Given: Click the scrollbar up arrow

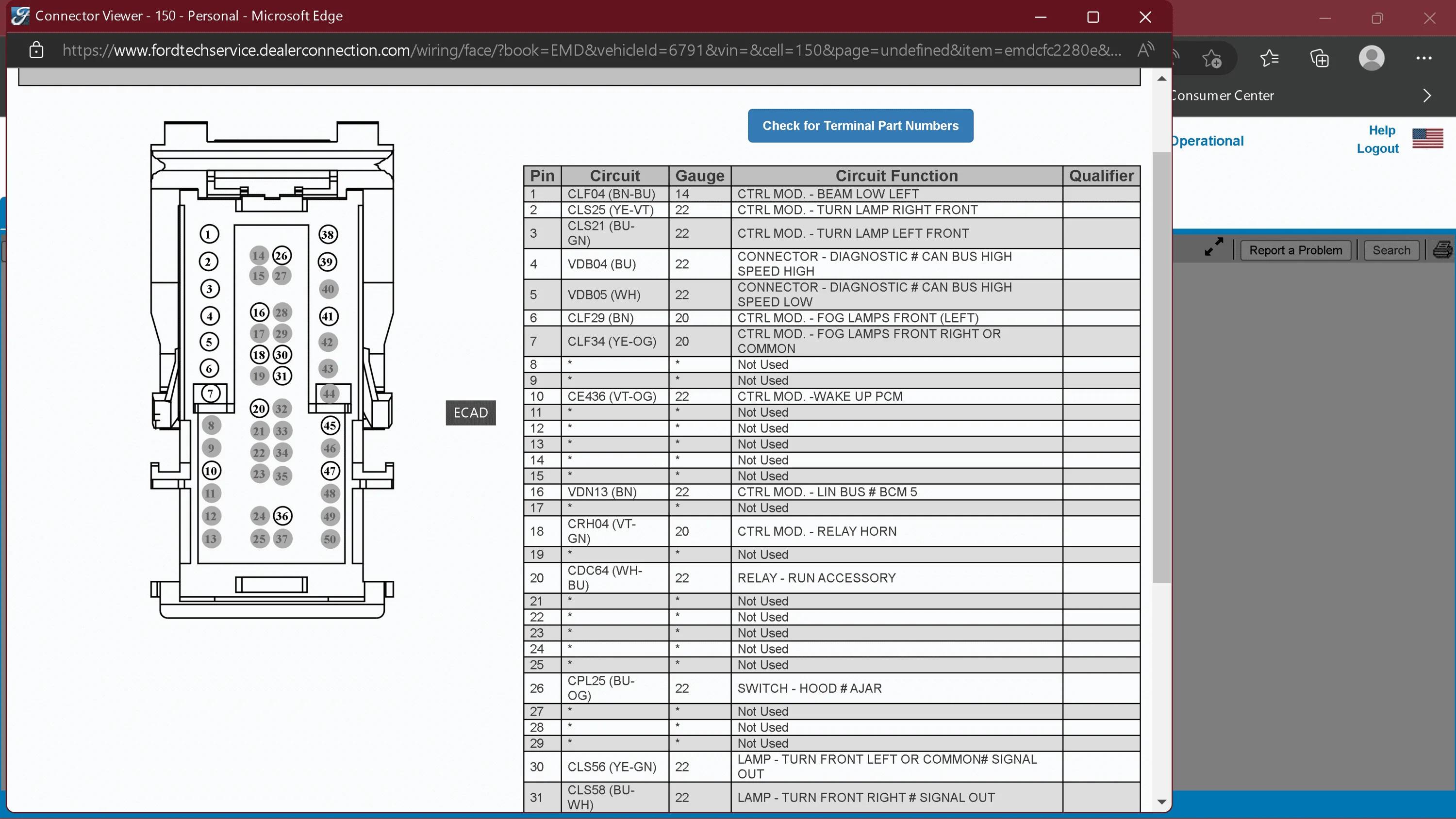Looking at the screenshot, I should pyautogui.click(x=1161, y=79).
